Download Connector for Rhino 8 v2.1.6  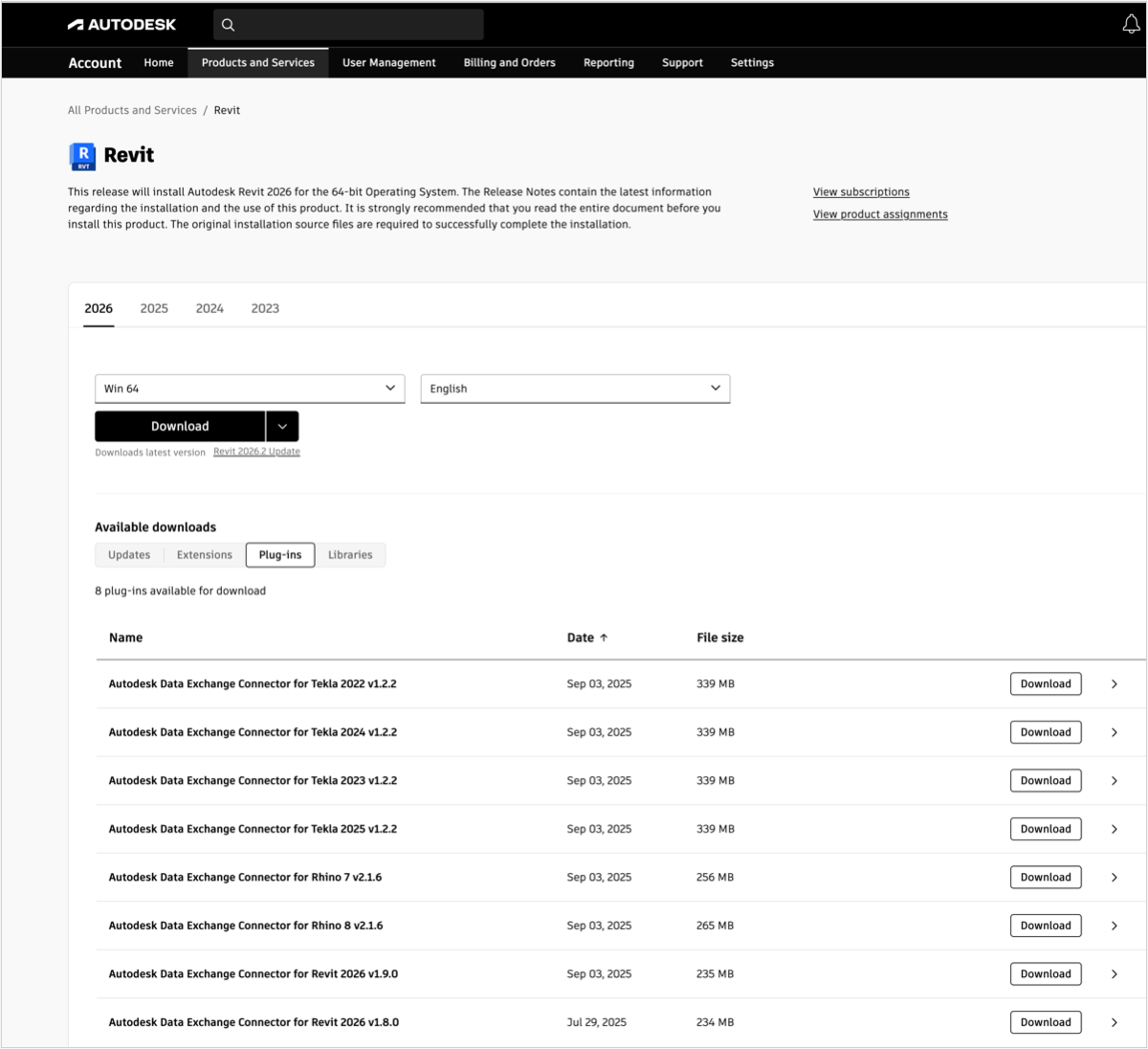1046,926
